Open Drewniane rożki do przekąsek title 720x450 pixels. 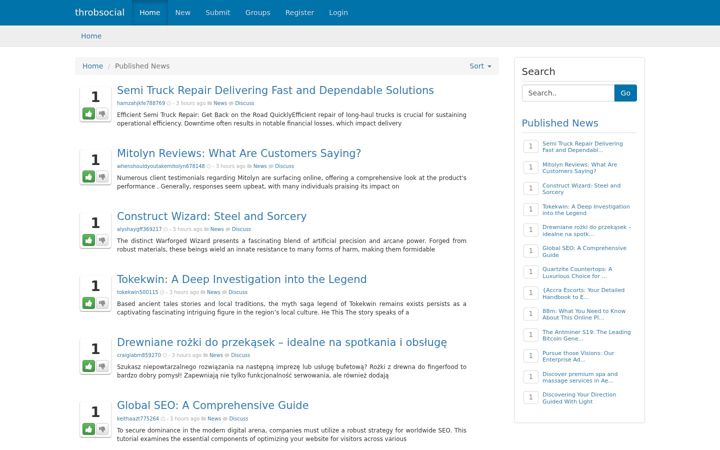pyautogui.click(x=281, y=342)
